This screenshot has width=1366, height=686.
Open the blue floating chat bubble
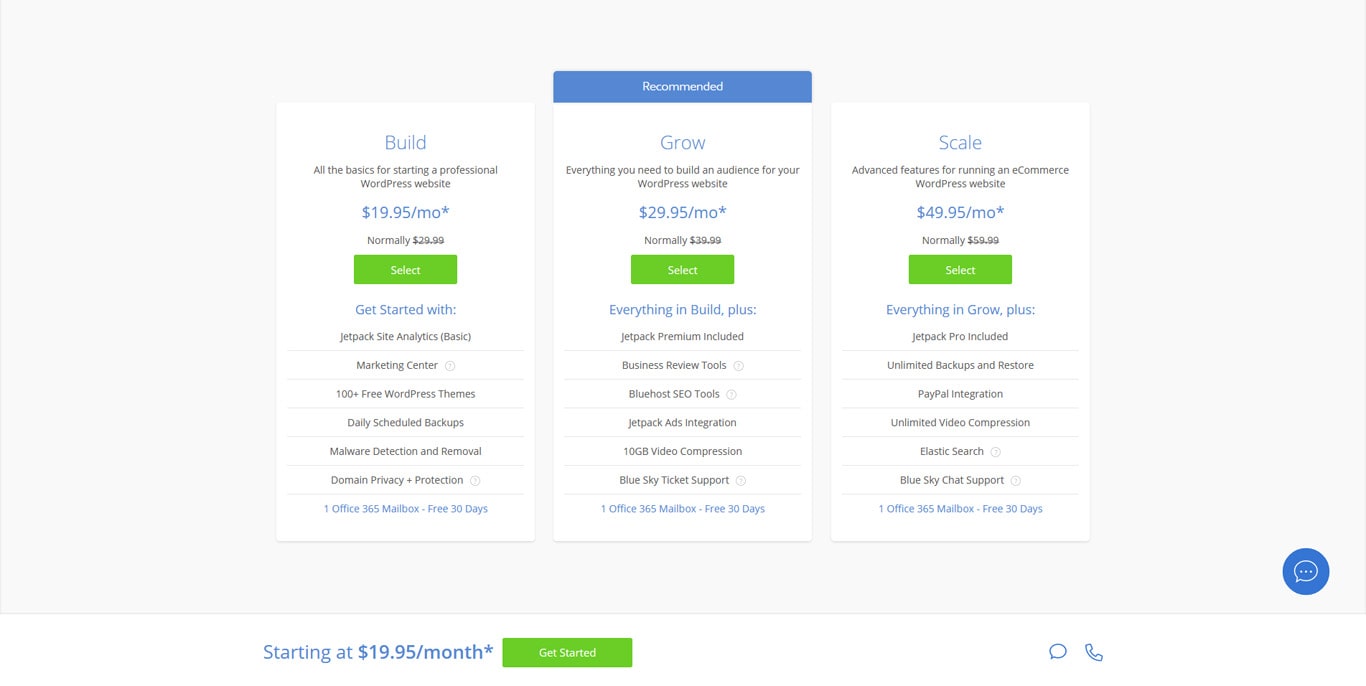point(1305,571)
